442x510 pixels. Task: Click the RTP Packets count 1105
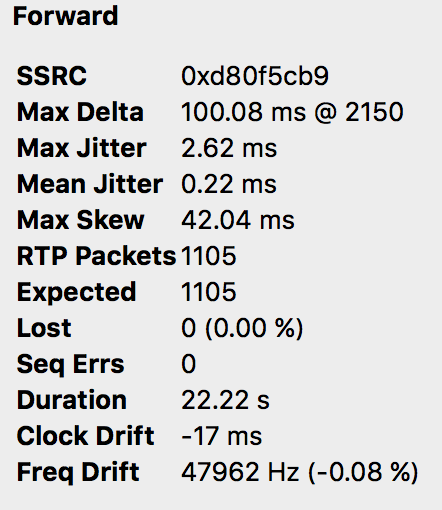209,256
